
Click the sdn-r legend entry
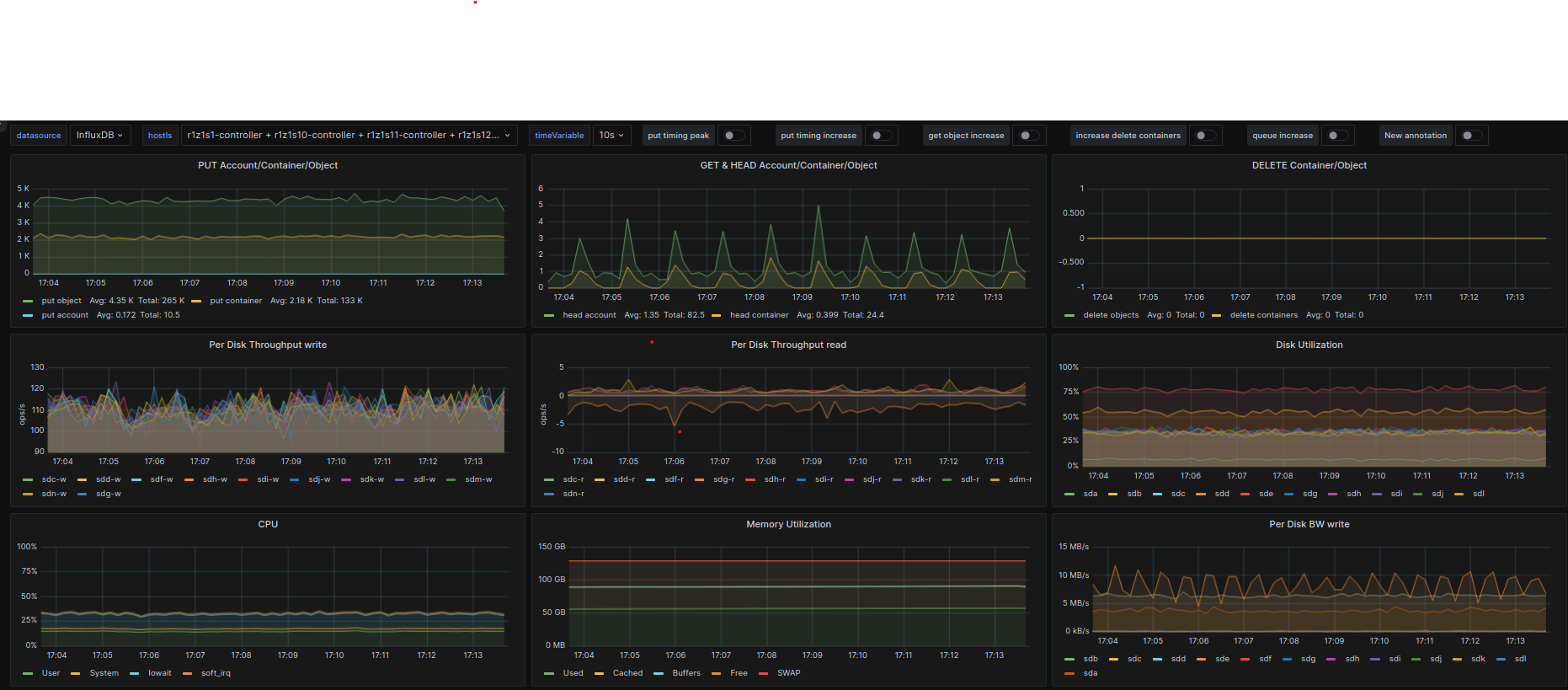[573, 494]
